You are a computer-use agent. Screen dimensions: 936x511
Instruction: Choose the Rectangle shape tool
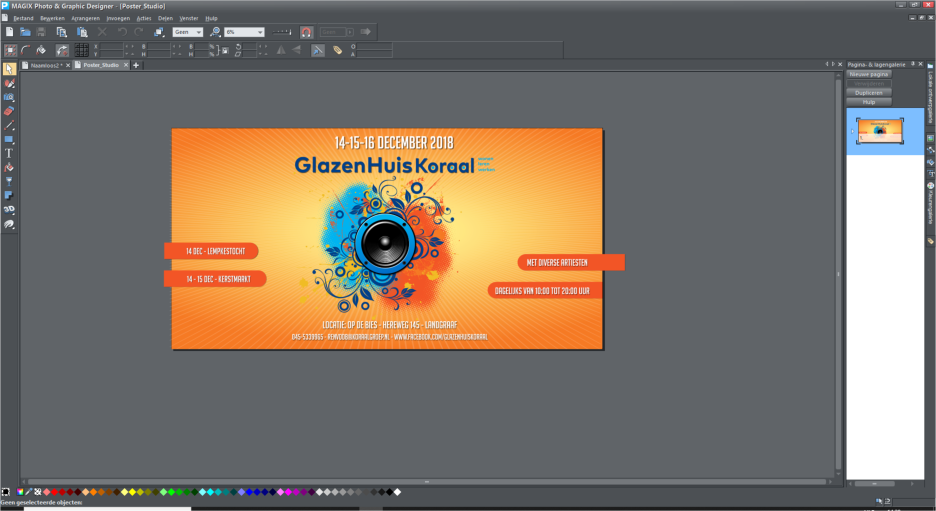9,139
